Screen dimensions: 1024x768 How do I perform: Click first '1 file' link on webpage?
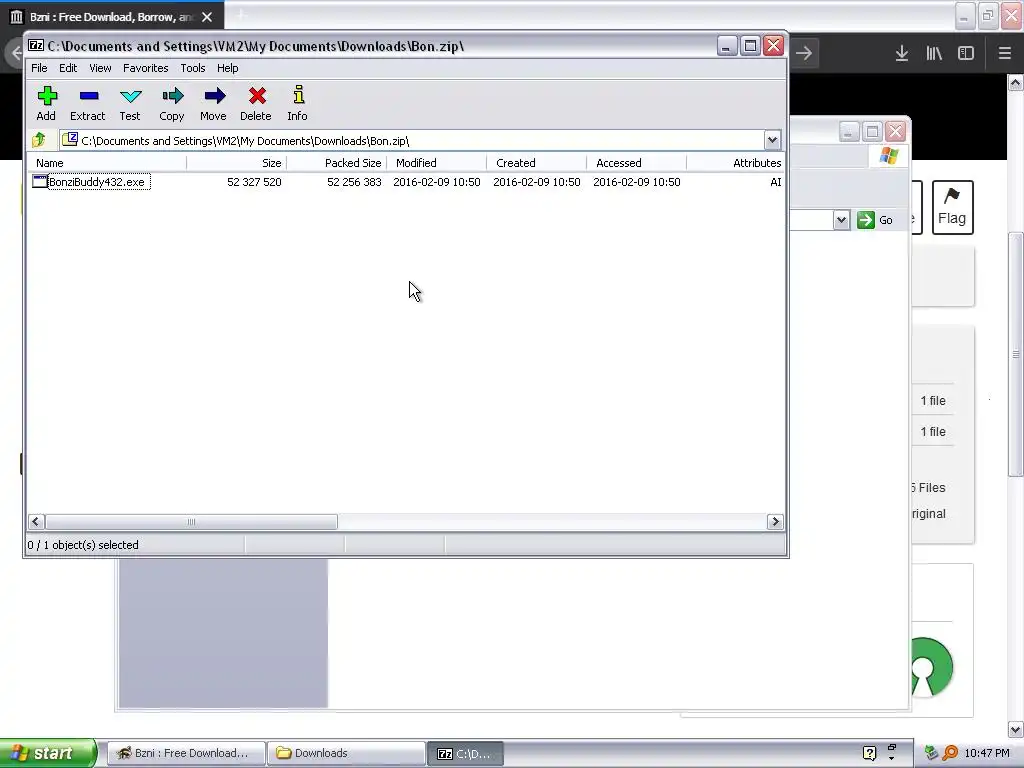click(933, 401)
